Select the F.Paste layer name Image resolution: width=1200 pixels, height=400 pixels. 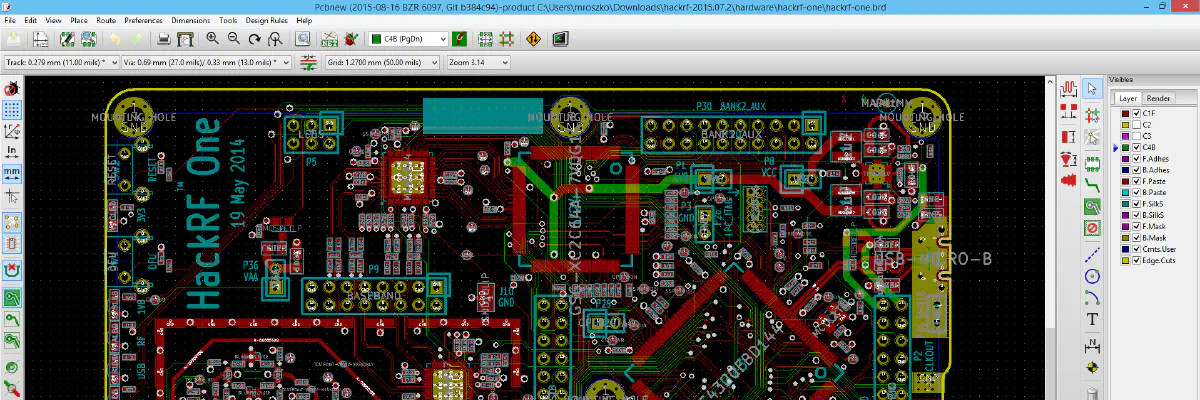point(1155,181)
